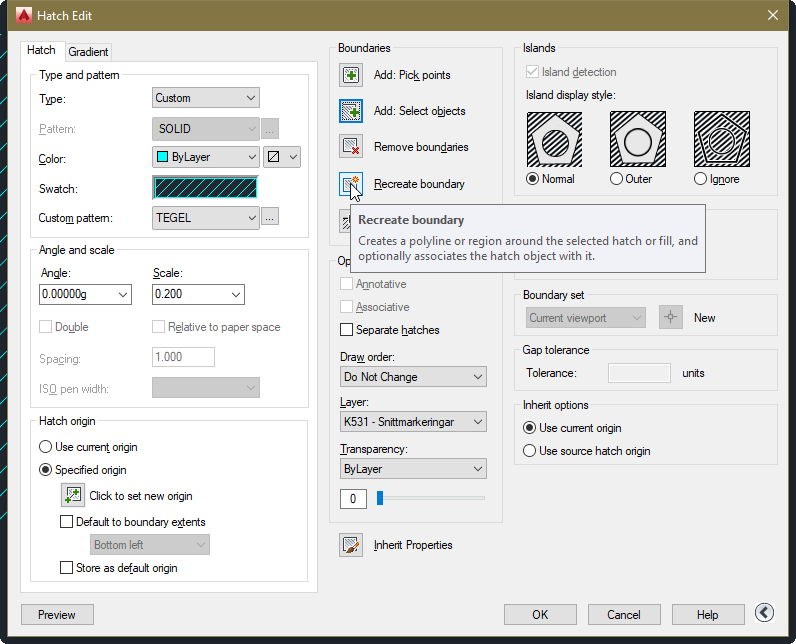Toggle the Island detection checkbox

(532, 72)
